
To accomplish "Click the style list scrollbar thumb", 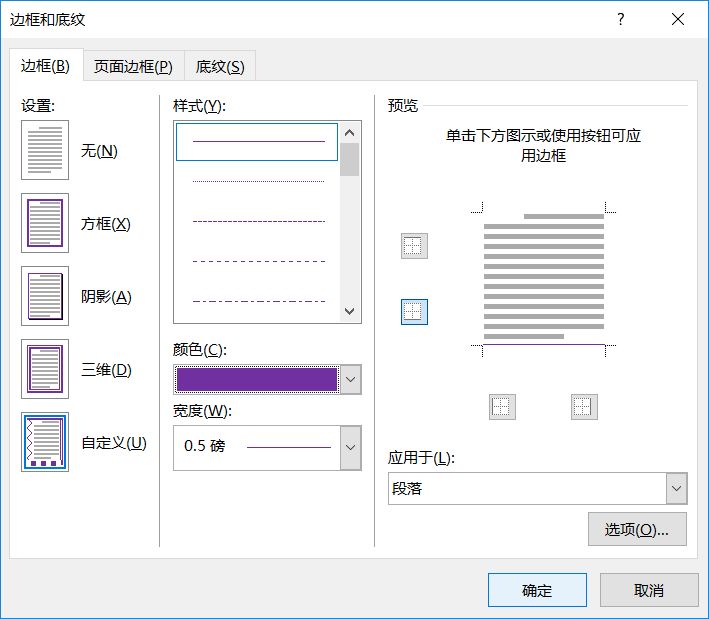I will coord(350,160).
